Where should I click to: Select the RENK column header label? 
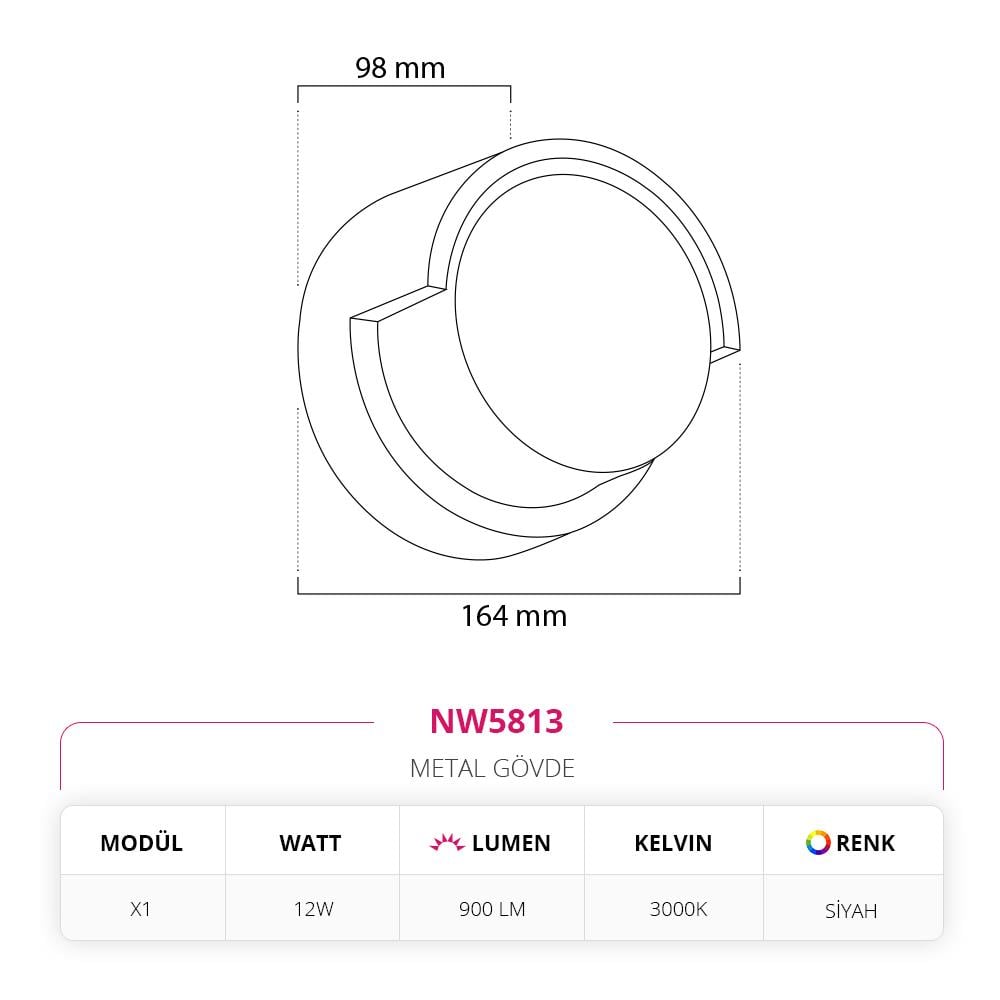pos(866,843)
